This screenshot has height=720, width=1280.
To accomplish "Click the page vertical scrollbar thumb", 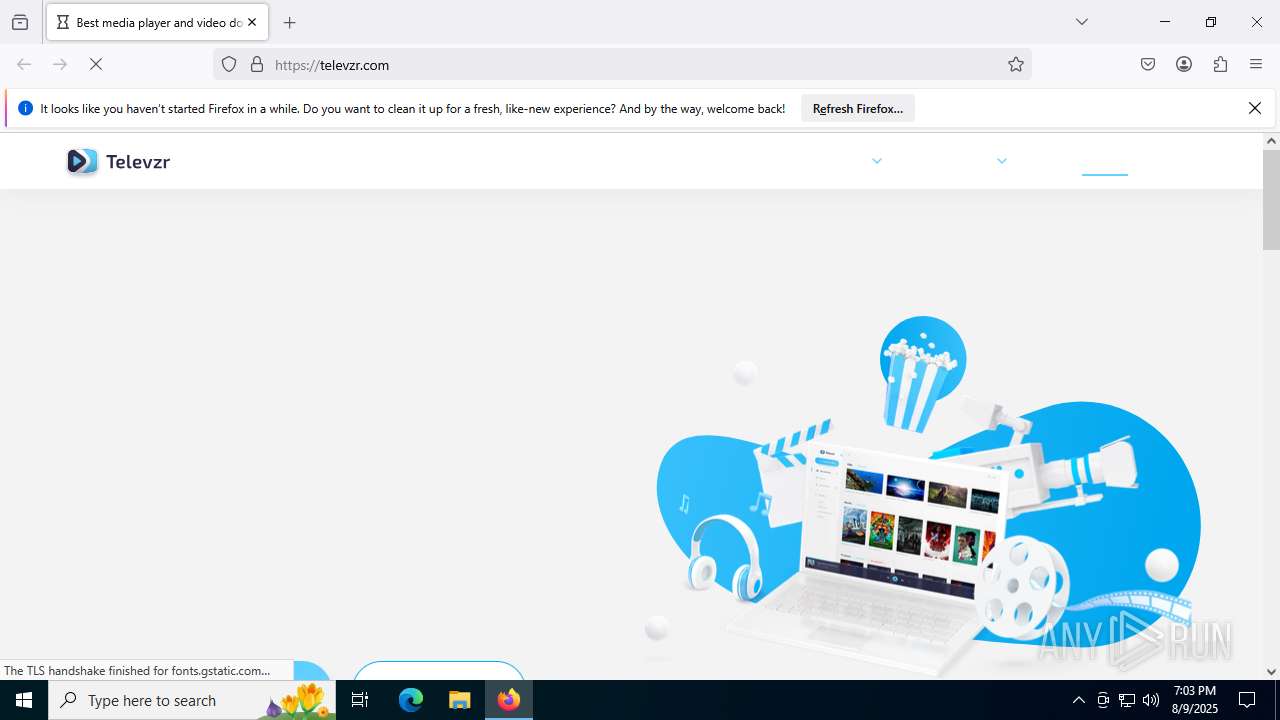I will point(1271,200).
